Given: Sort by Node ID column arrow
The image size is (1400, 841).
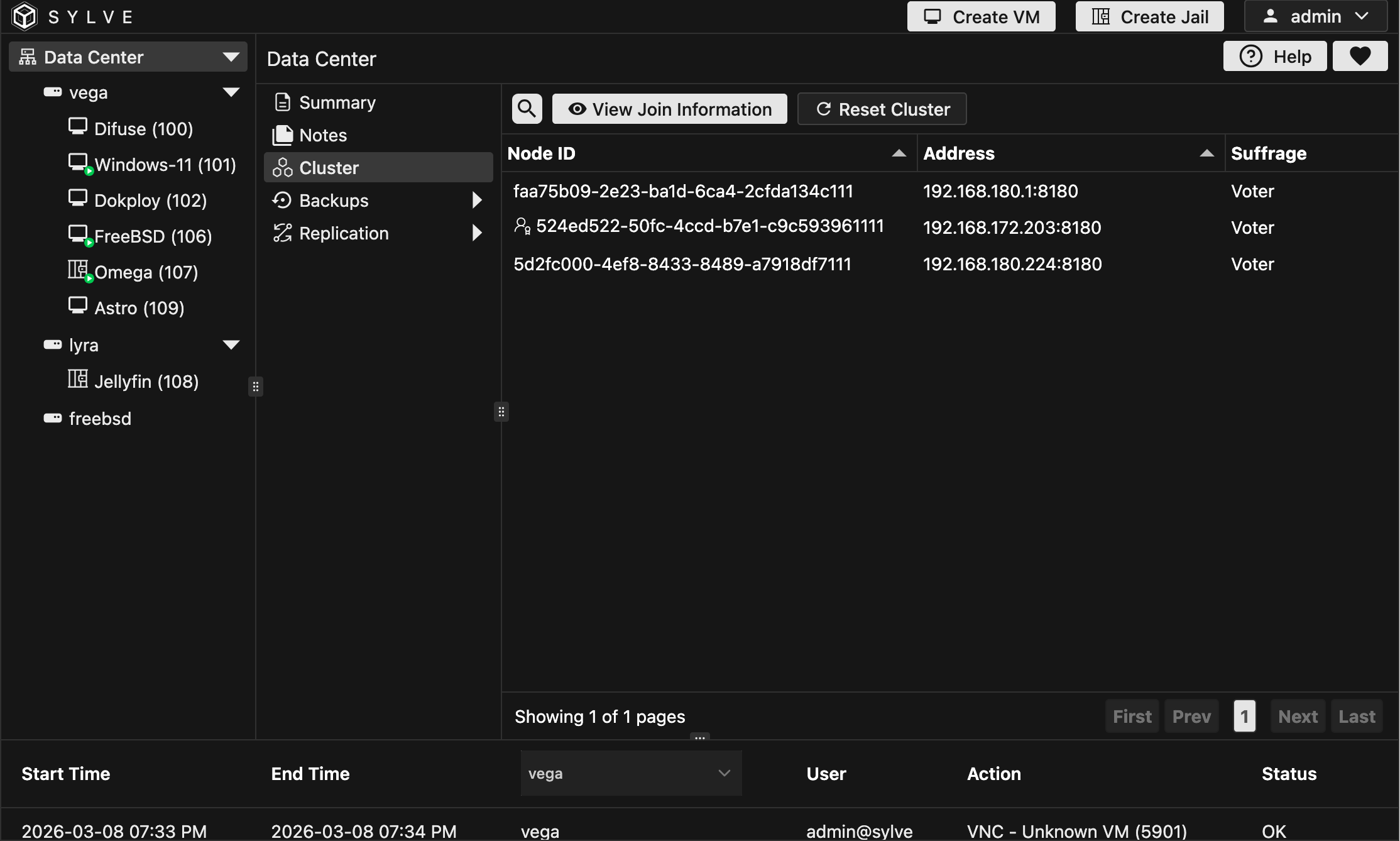Looking at the screenshot, I should [x=899, y=153].
